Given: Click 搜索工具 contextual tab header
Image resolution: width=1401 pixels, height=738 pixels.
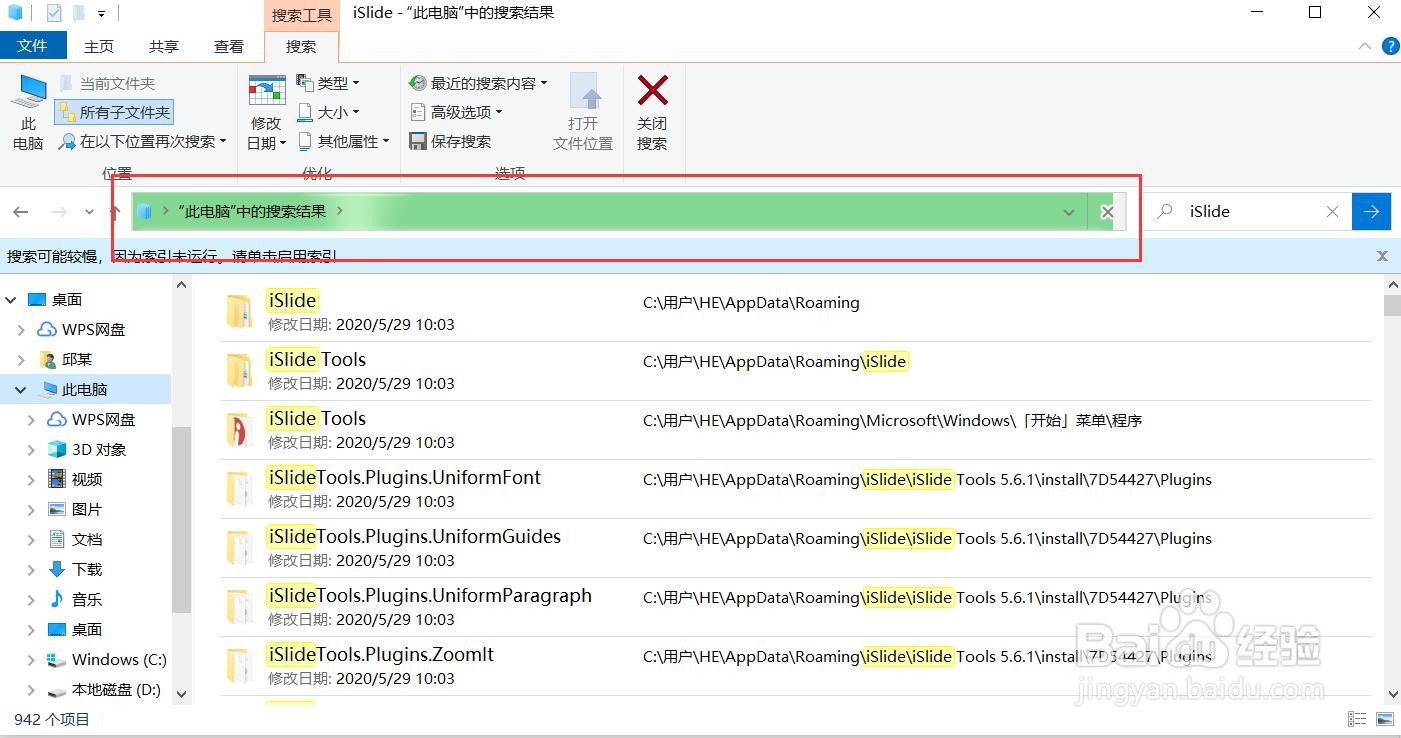Looking at the screenshot, I should pyautogui.click(x=302, y=15).
